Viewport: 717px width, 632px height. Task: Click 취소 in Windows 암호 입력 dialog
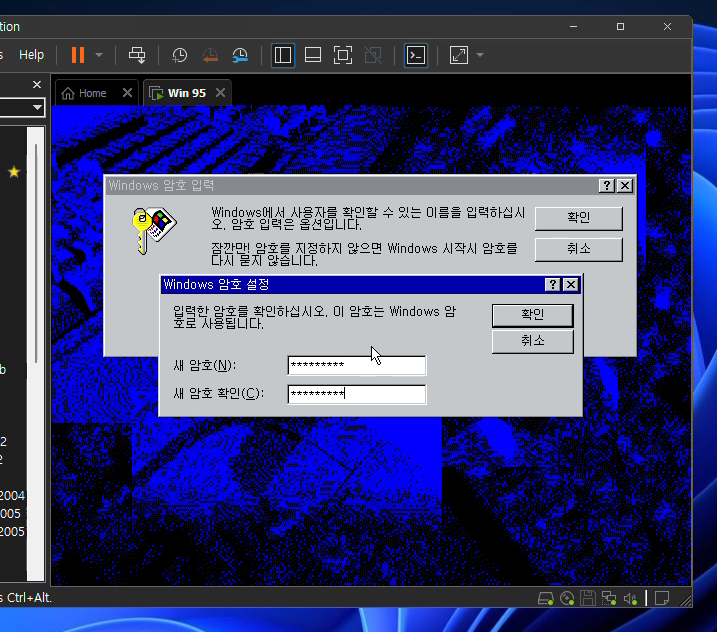coord(578,249)
